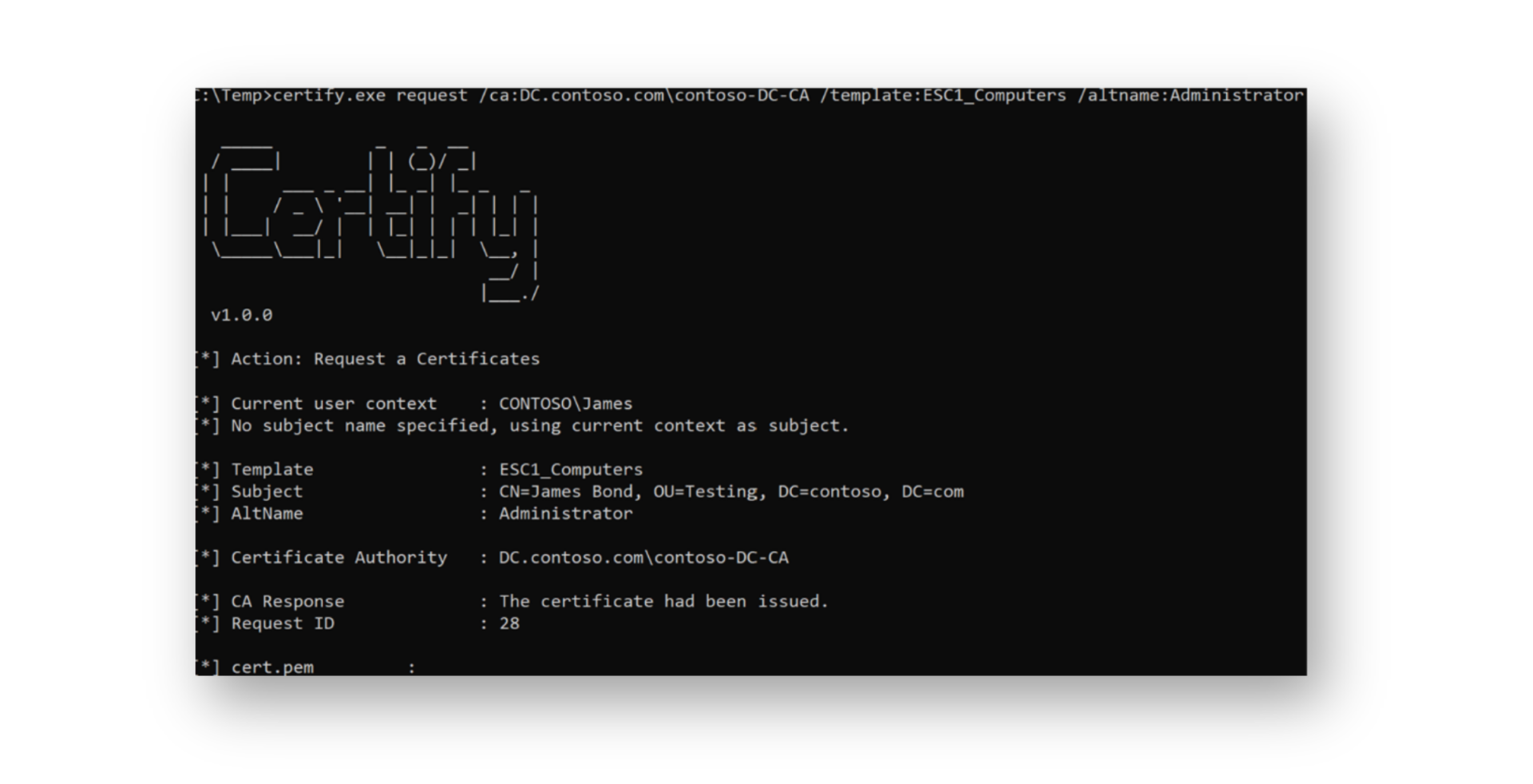Image resolution: width=1533 pixels, height=784 pixels.
Task: Click the CA Response label
Action: pyautogui.click(x=287, y=601)
